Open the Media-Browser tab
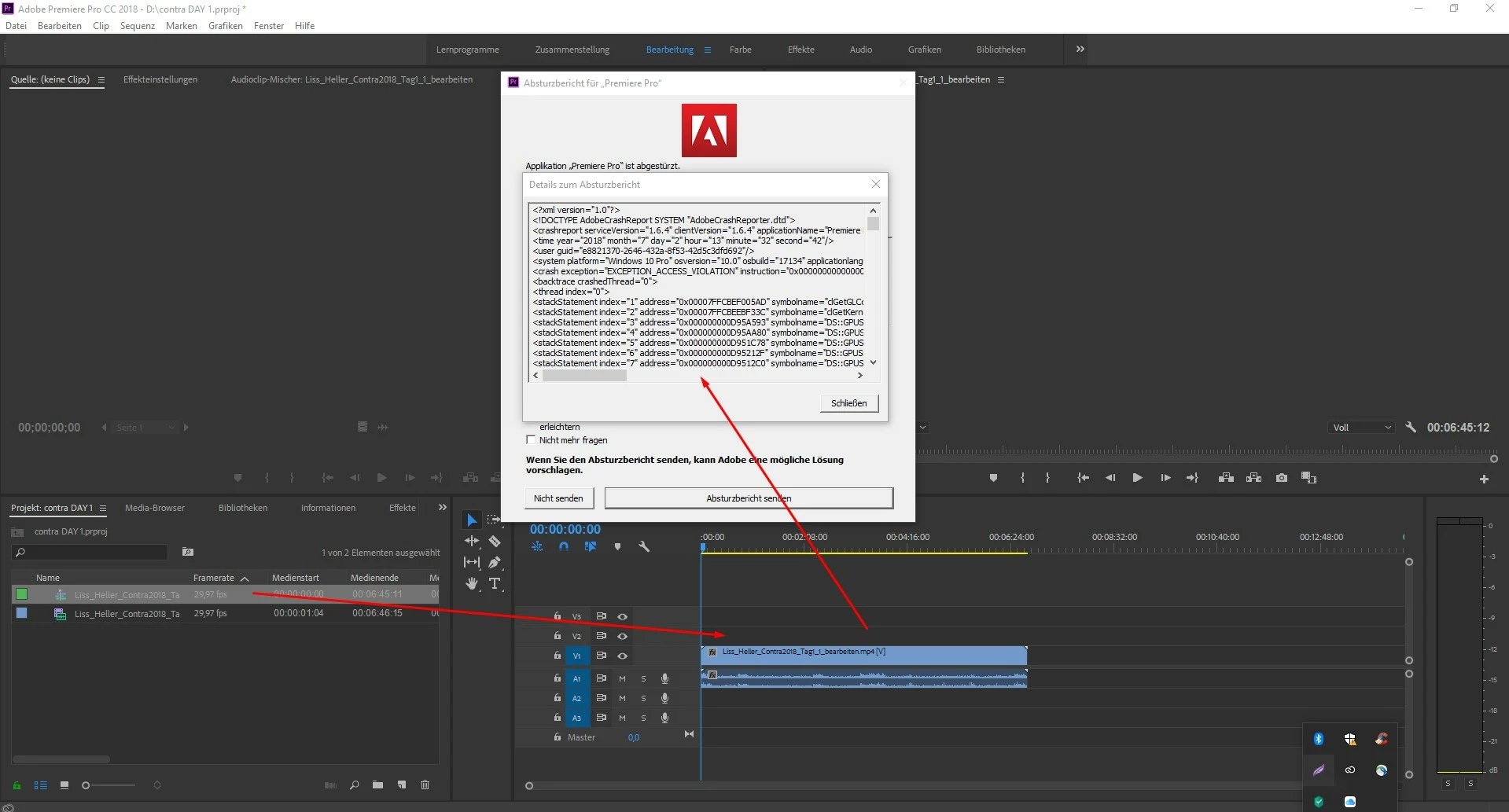 pyautogui.click(x=155, y=508)
